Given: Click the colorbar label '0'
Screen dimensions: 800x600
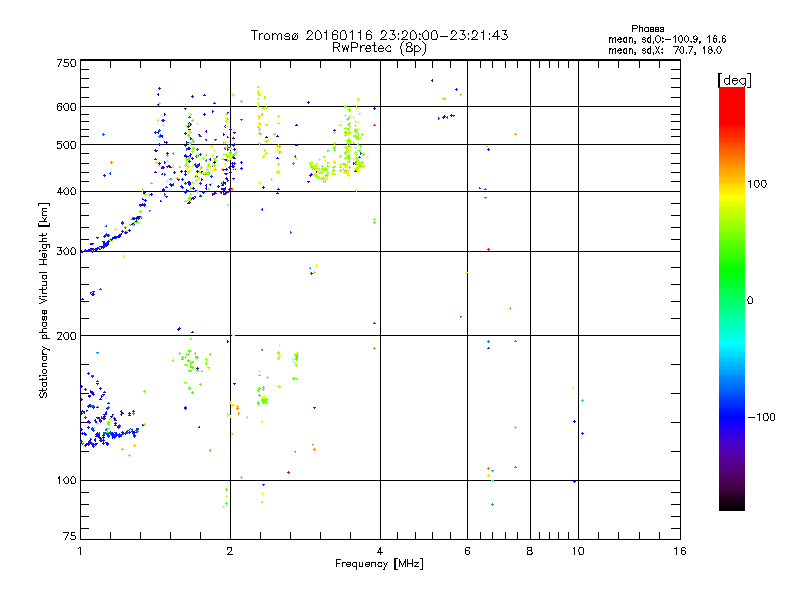Looking at the screenshot, I should [x=750, y=301].
